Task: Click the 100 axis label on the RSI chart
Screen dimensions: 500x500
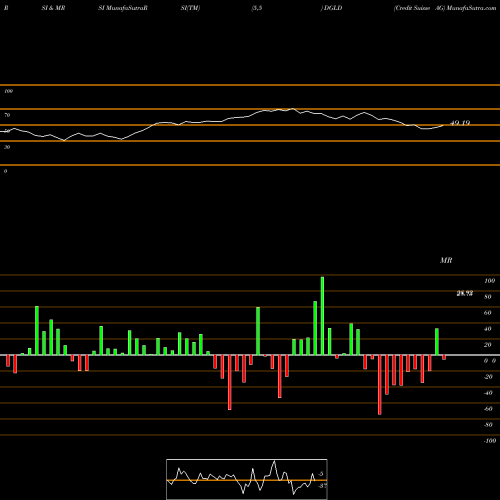Action: click(x=9, y=91)
